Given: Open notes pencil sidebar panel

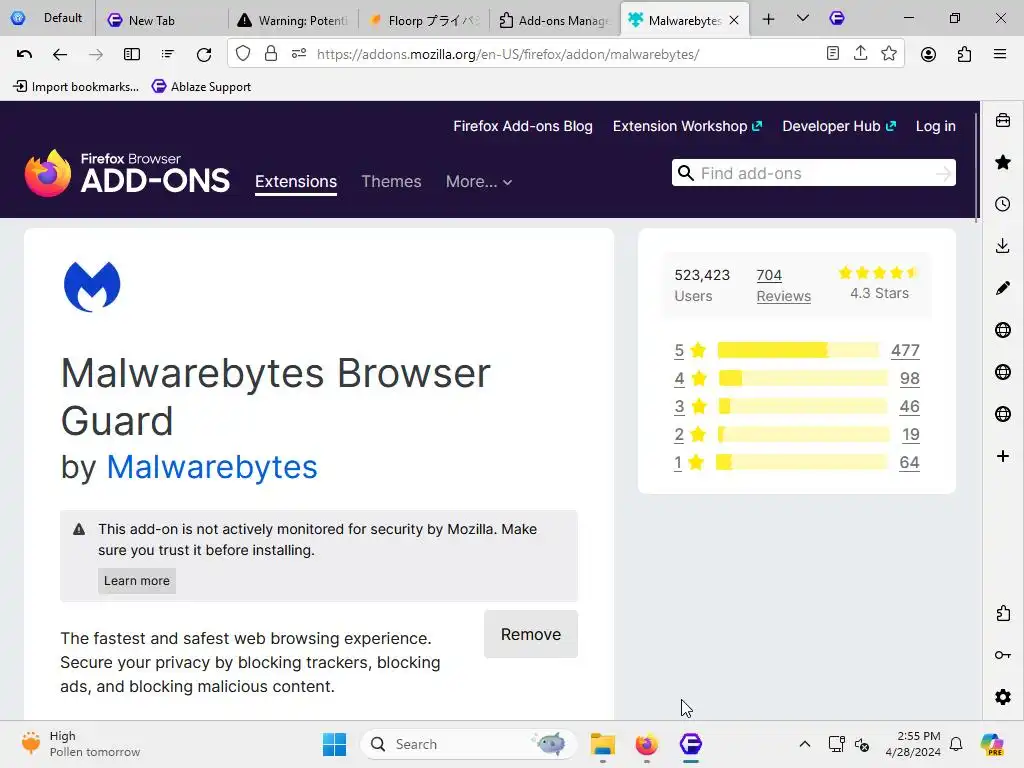Looking at the screenshot, I should [1003, 288].
